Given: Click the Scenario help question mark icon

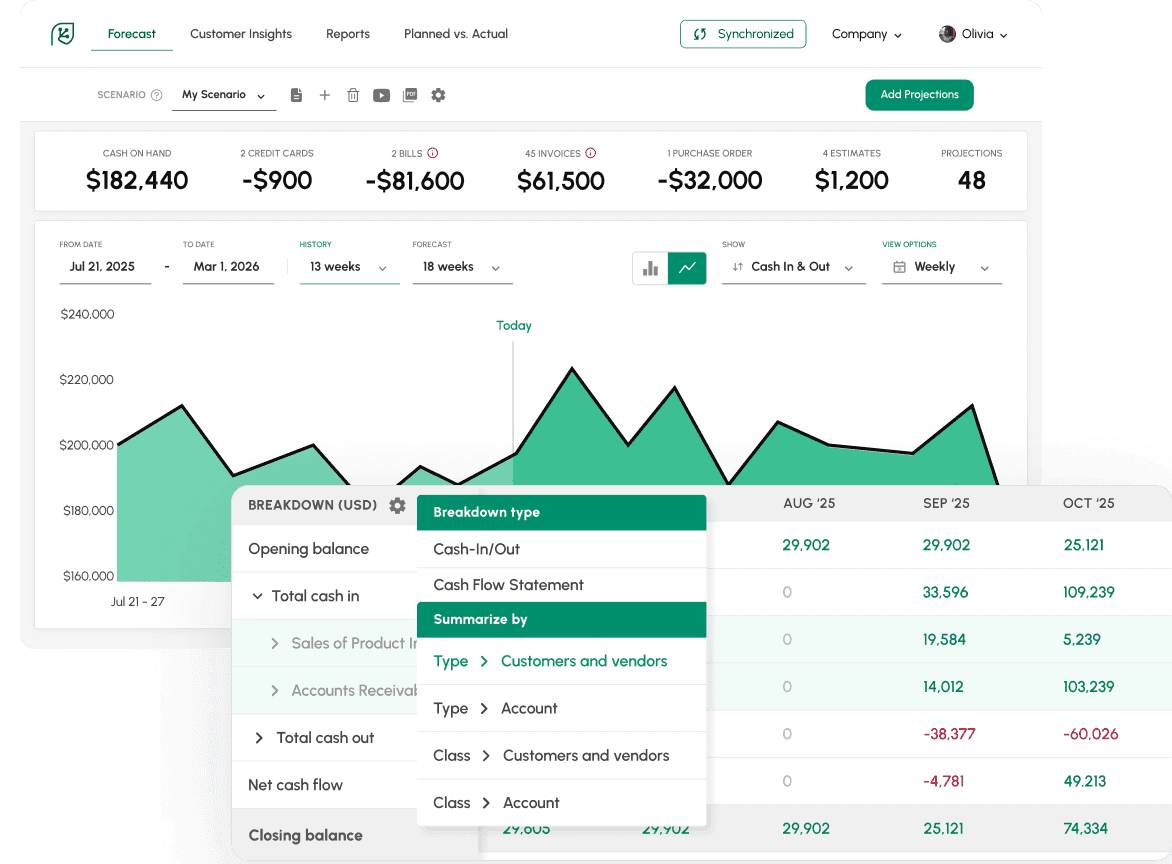Looking at the screenshot, I should click(156, 95).
